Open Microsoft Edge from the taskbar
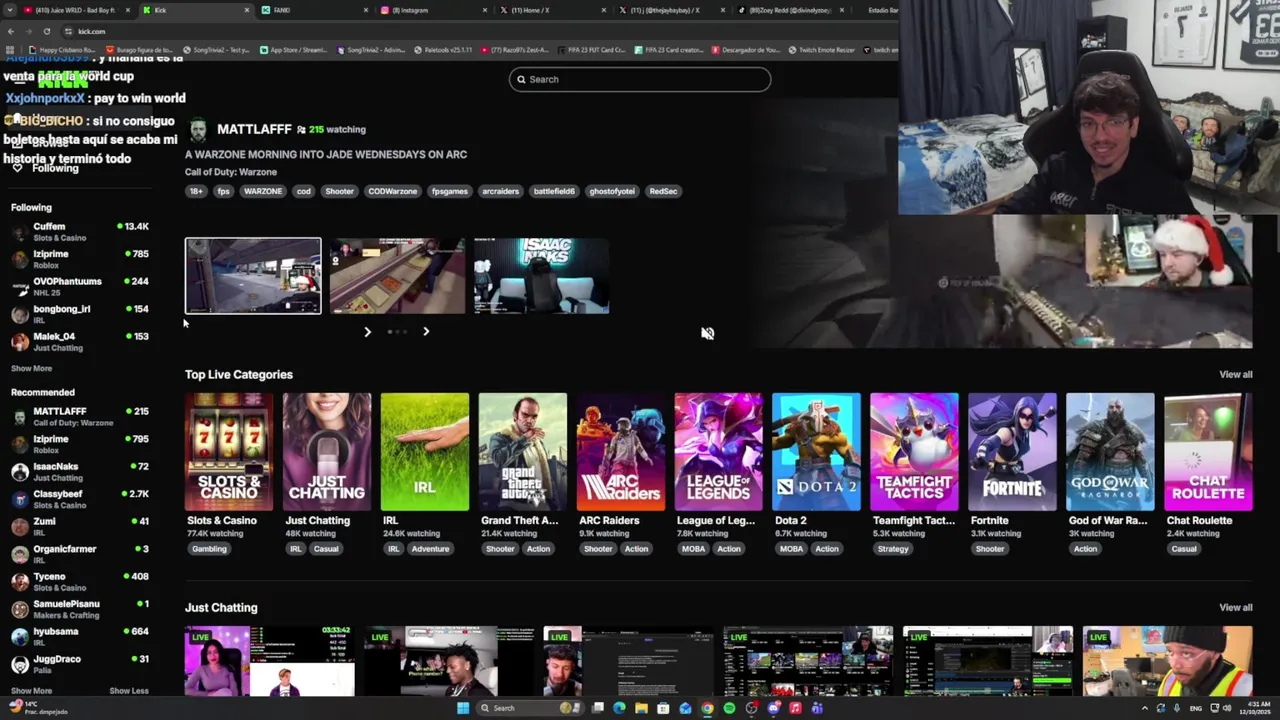The width and height of the screenshot is (1280, 720). [x=619, y=708]
